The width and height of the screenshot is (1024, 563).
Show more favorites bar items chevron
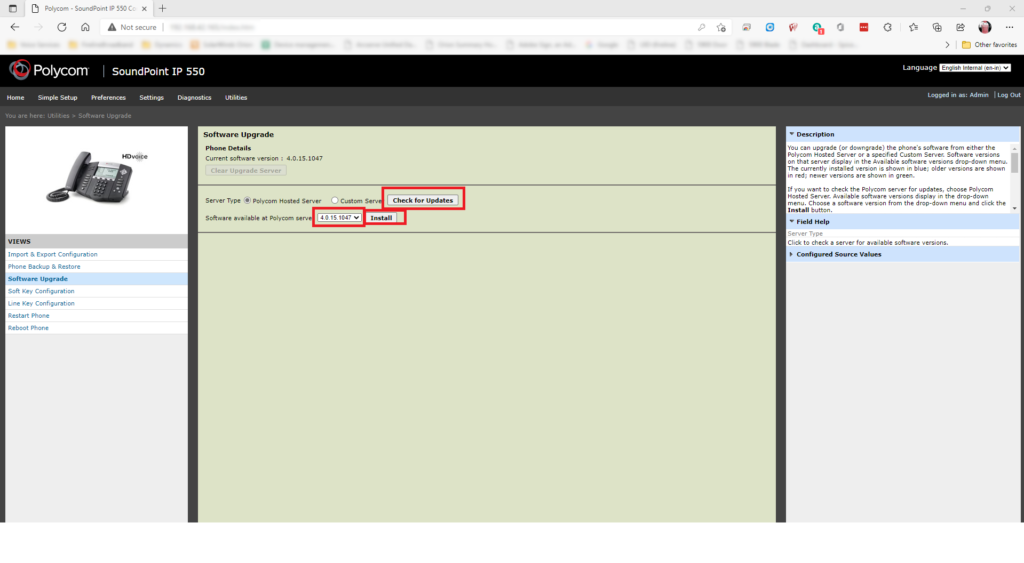(x=948, y=44)
